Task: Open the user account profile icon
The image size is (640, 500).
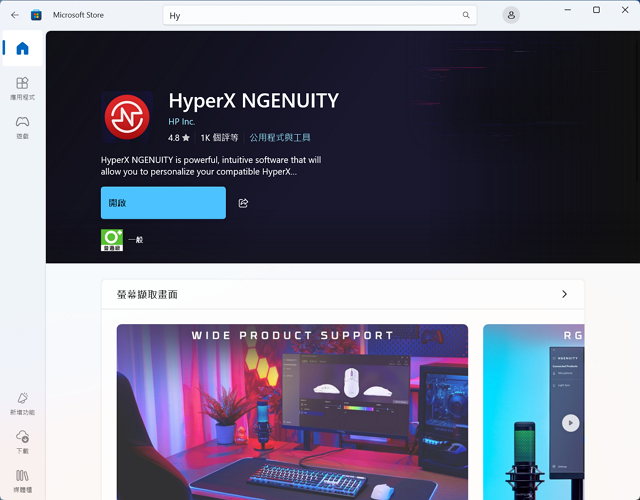Action: click(511, 15)
